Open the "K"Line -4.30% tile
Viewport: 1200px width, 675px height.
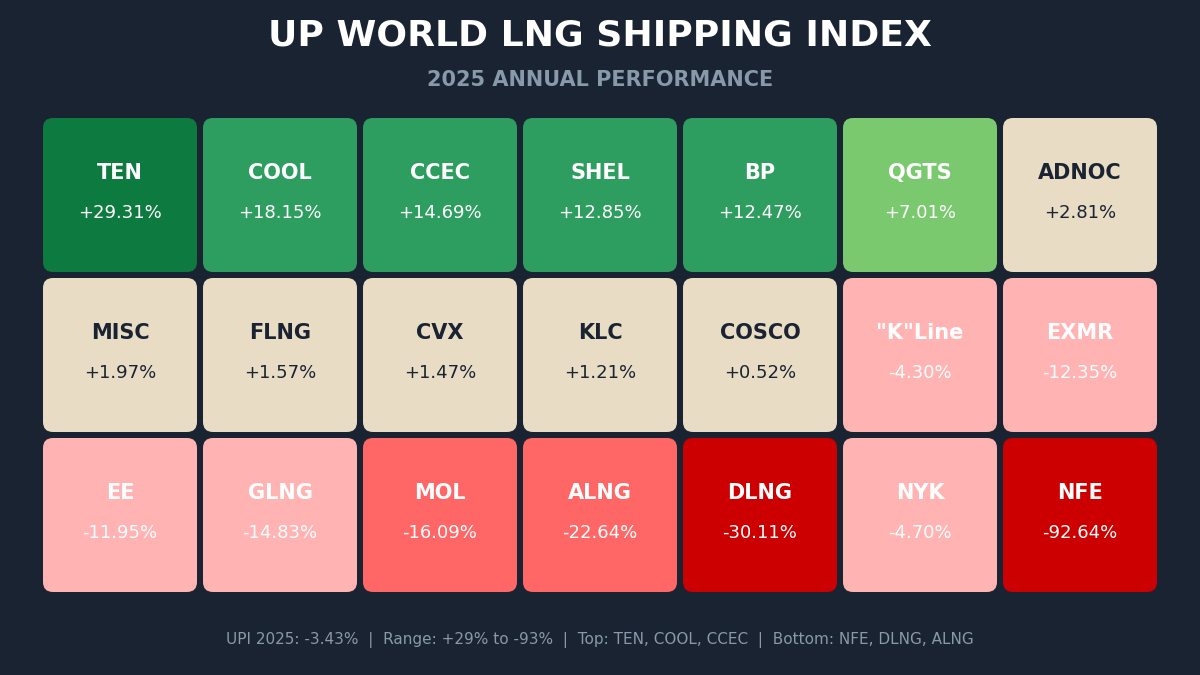click(920, 355)
